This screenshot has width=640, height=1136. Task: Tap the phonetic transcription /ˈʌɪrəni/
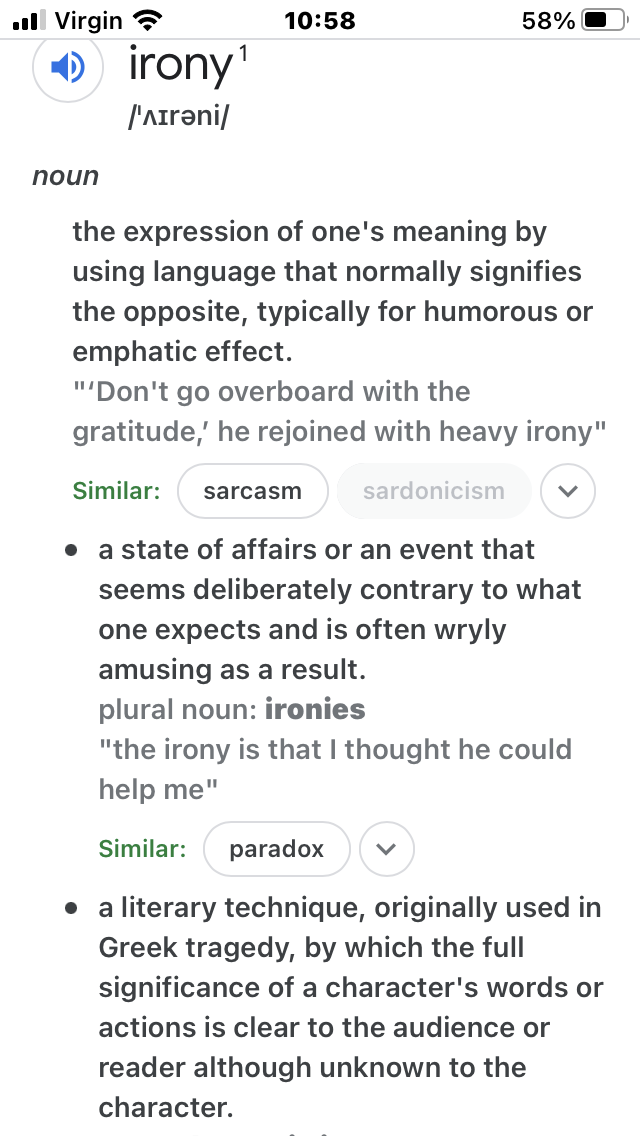(177, 116)
